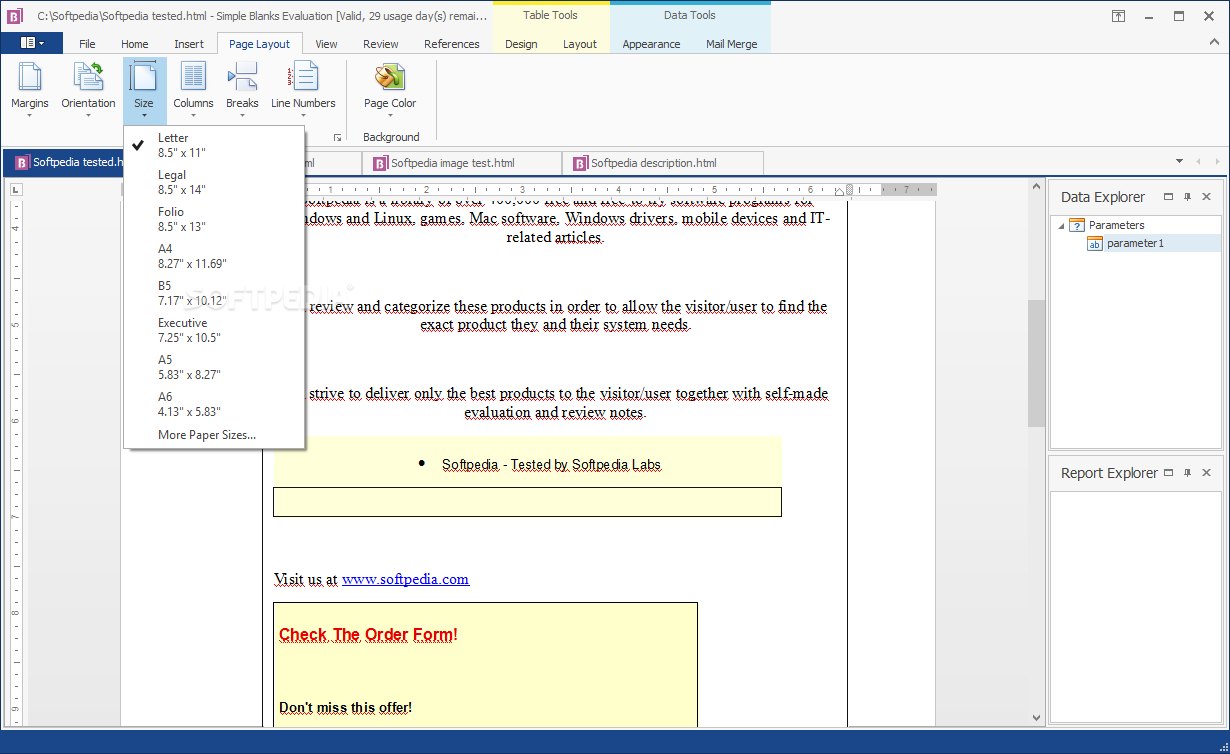Close the Size paper menu button
The image size is (1230, 754).
pyautogui.click(x=144, y=90)
